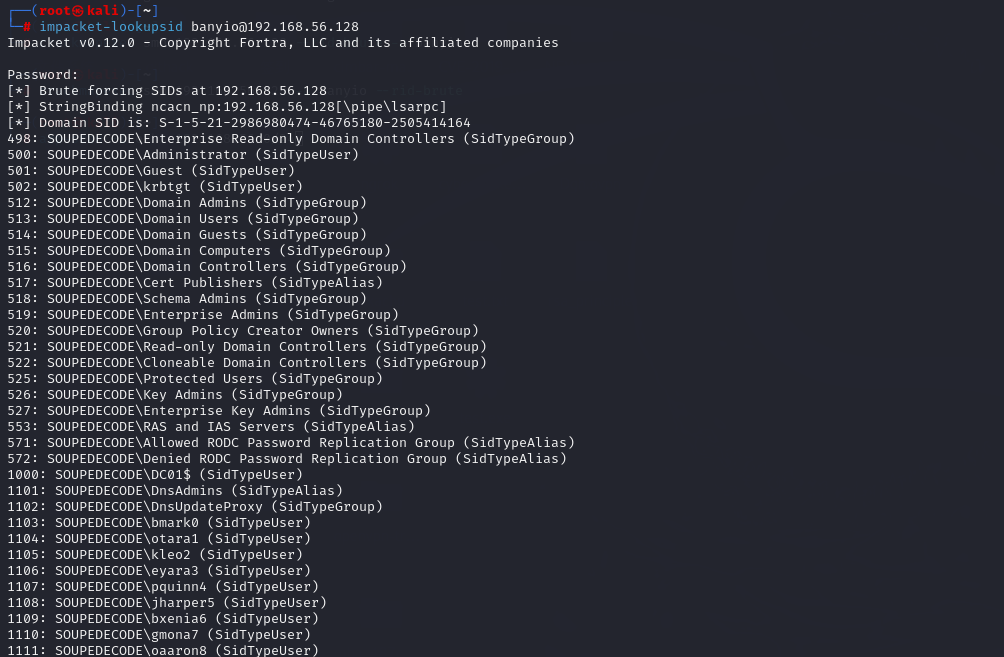Click the 525: Protected Users line
Viewport: 1004px width, 657px height.
tap(195, 379)
